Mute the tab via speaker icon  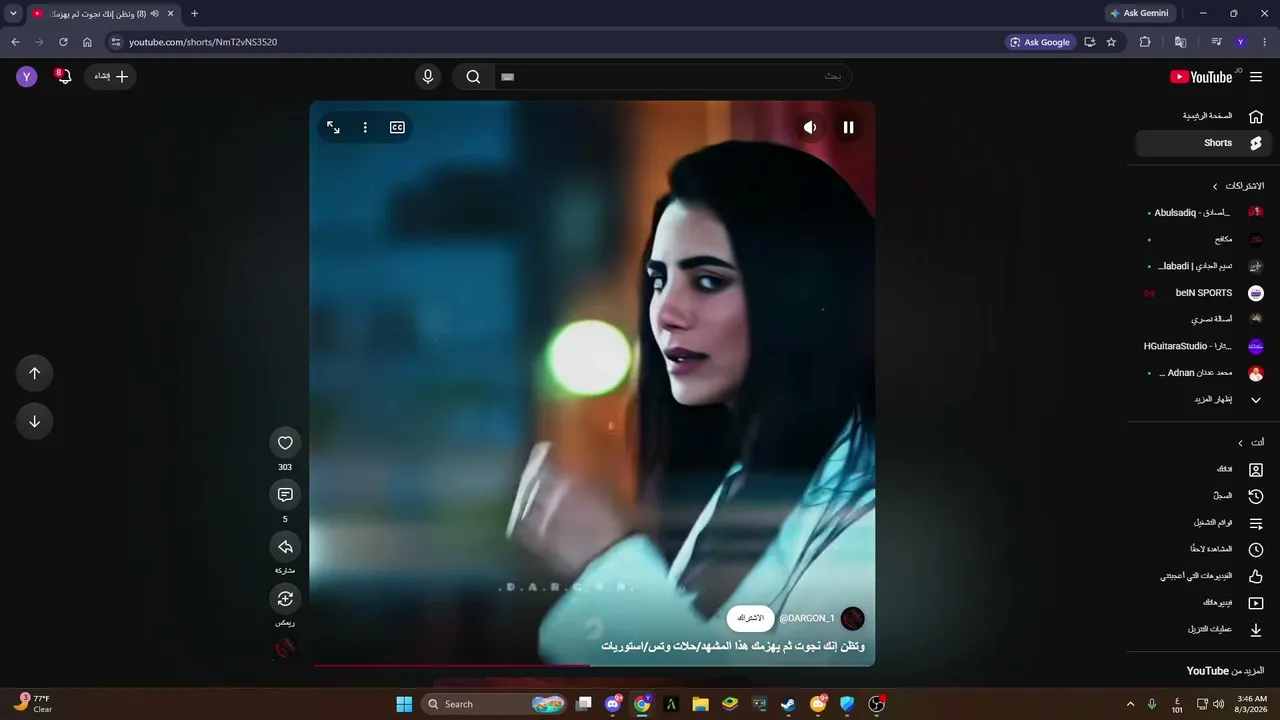point(155,13)
